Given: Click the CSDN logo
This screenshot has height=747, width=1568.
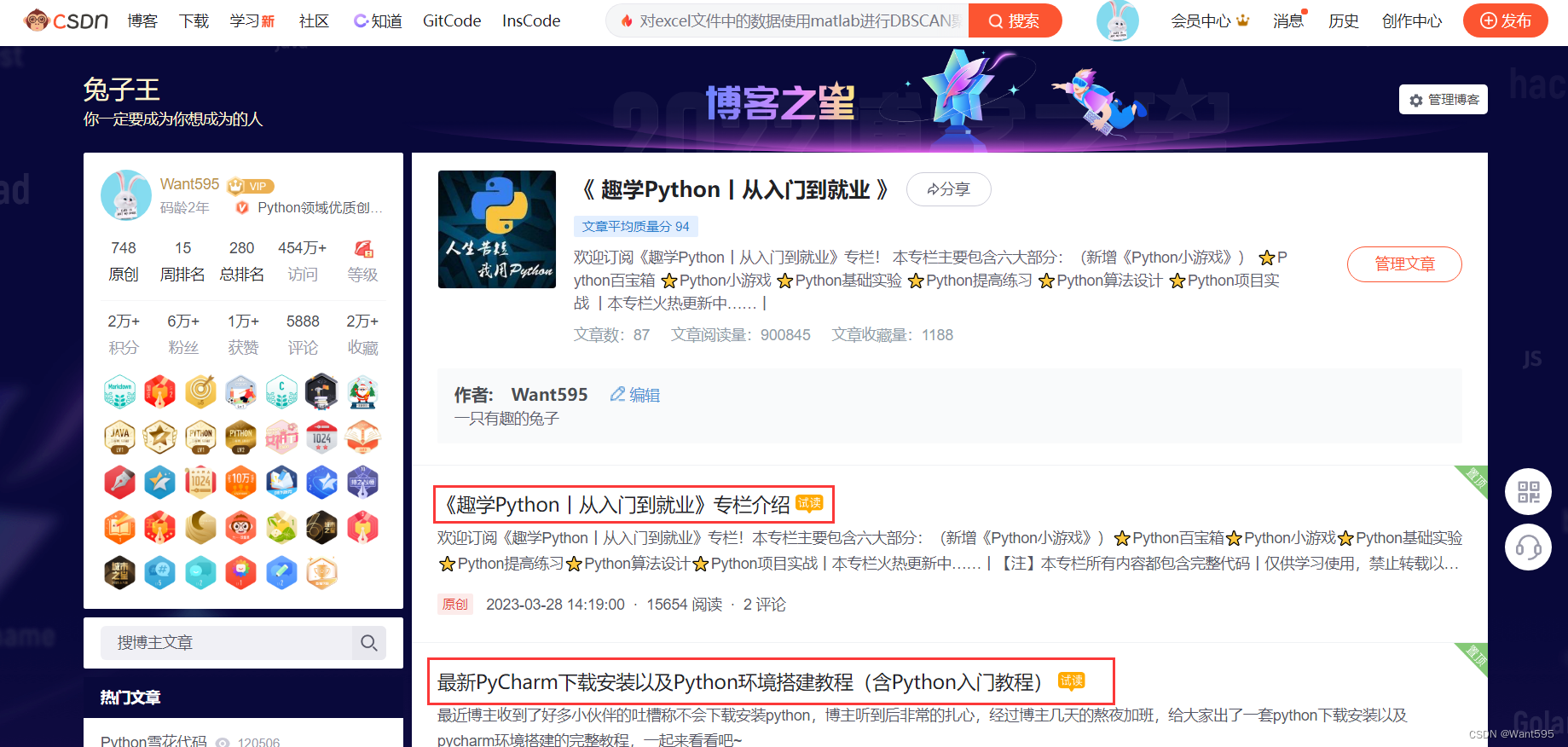Looking at the screenshot, I should (67, 20).
